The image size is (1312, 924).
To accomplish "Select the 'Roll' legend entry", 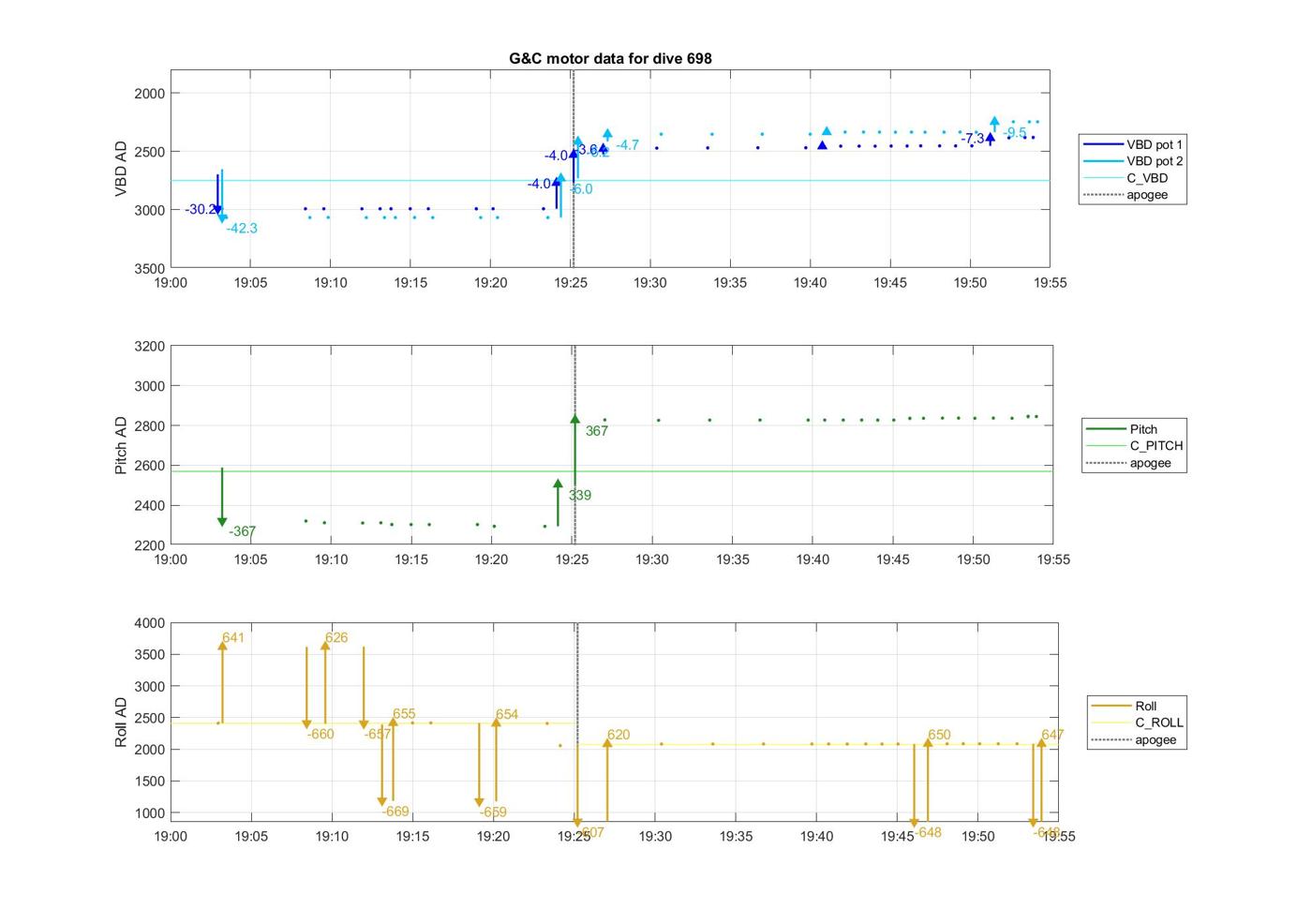I will 1125,706.
